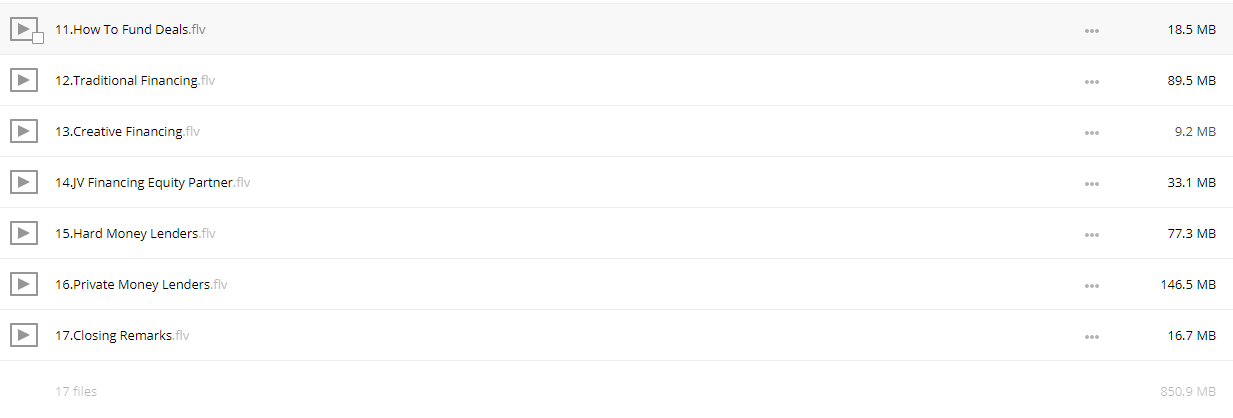1233x418 pixels.
Task: Click video icon for 14.JV Financing Equity Partner
Action: [24, 182]
